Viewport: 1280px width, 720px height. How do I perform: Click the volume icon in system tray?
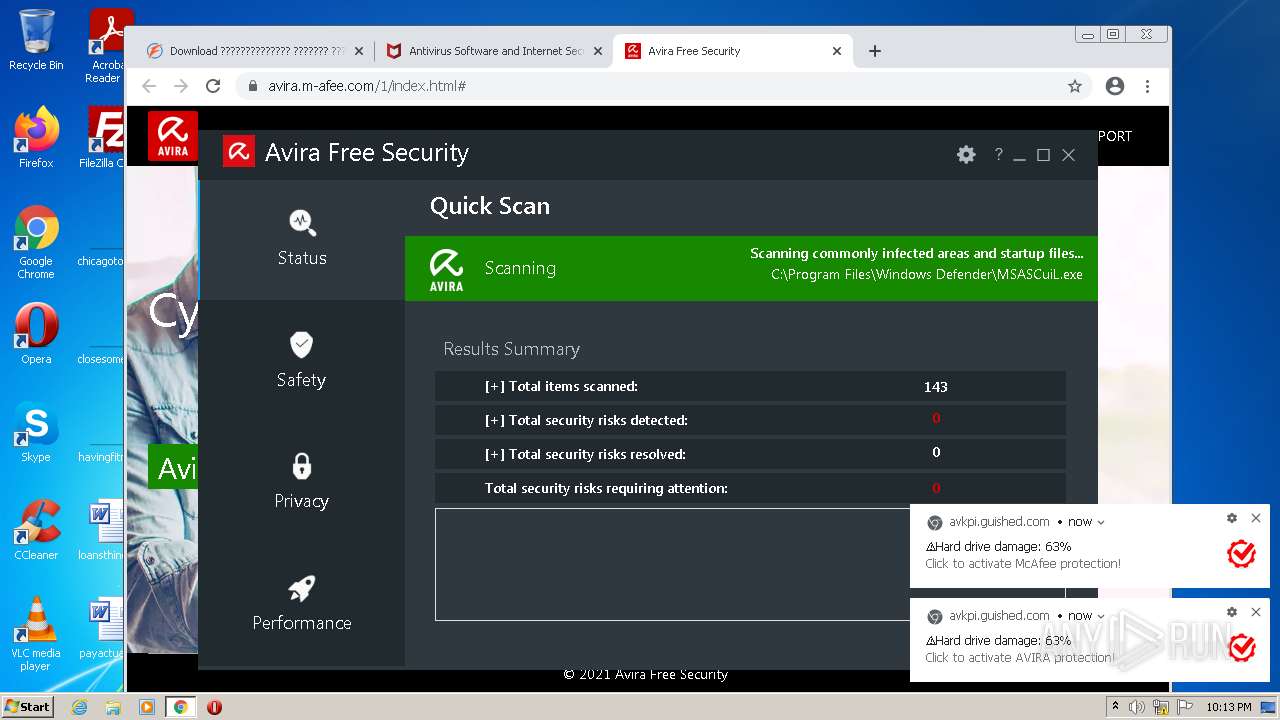(x=1137, y=707)
